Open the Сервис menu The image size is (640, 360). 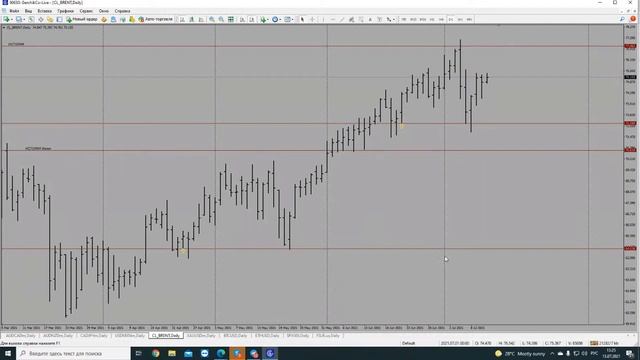(x=86, y=11)
